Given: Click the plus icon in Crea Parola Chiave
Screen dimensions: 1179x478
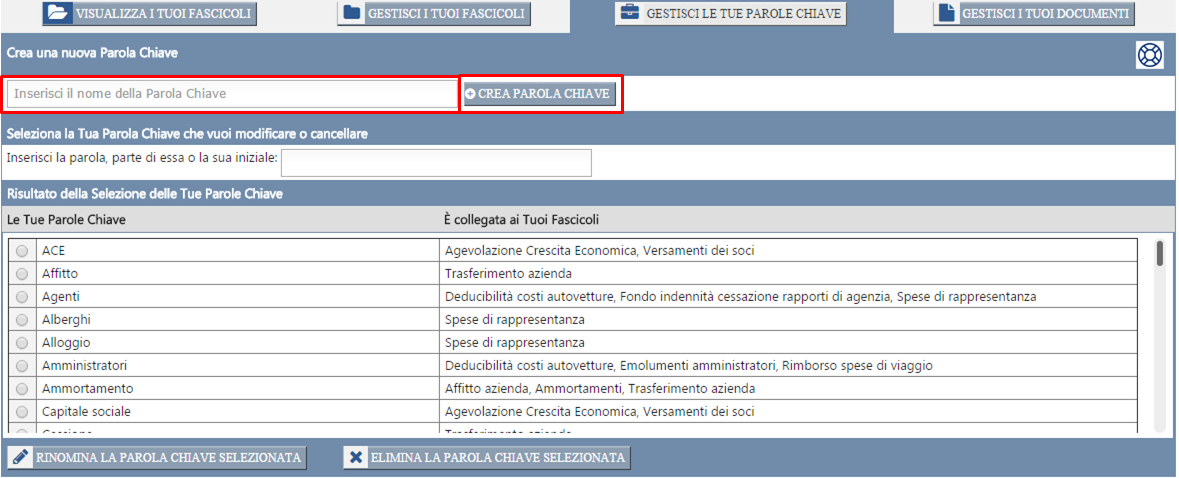Looking at the screenshot, I should tap(471, 93).
